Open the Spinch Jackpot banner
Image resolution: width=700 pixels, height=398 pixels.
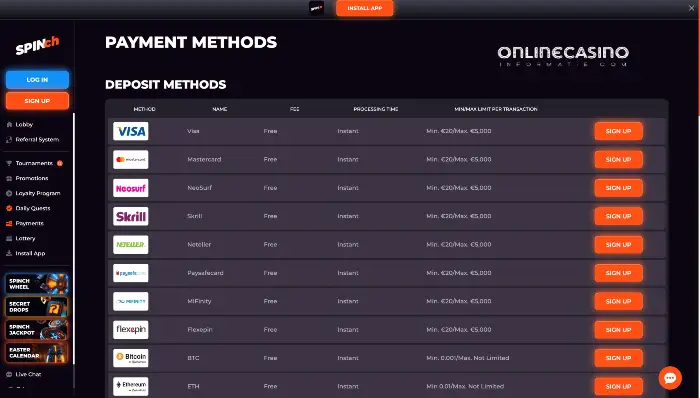coord(37,330)
